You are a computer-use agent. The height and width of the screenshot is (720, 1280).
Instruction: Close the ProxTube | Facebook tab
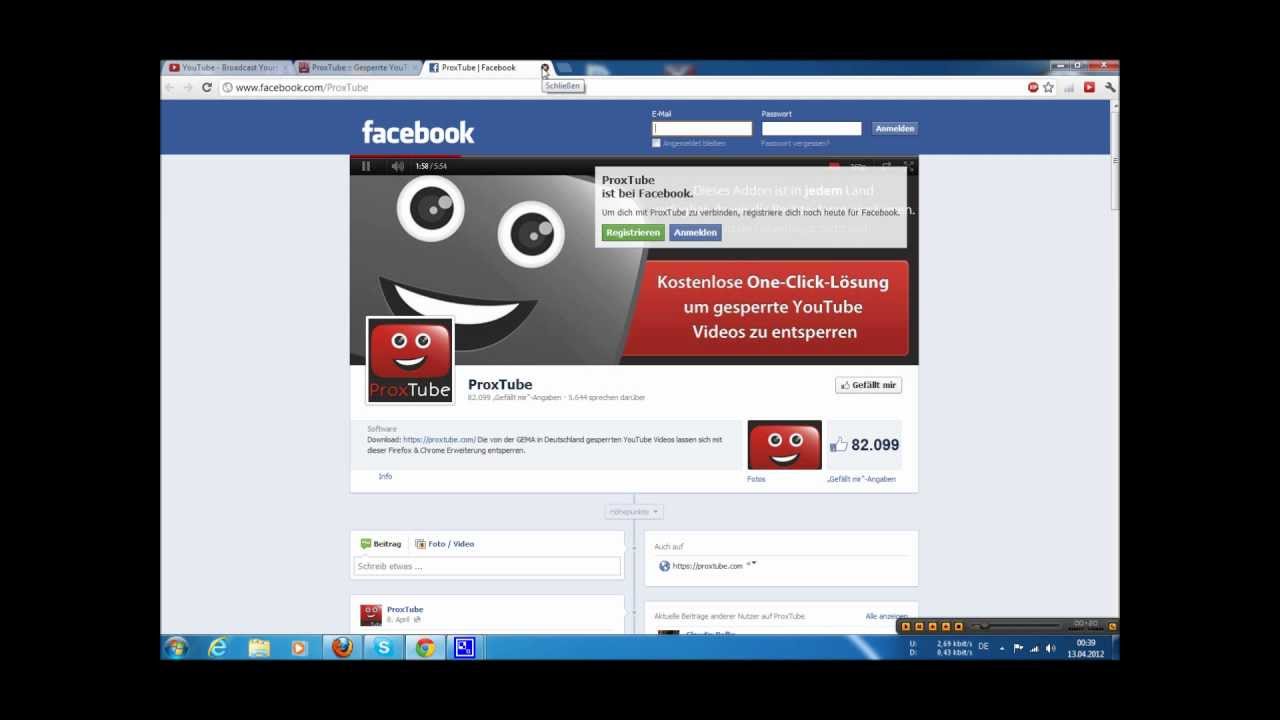(x=545, y=68)
